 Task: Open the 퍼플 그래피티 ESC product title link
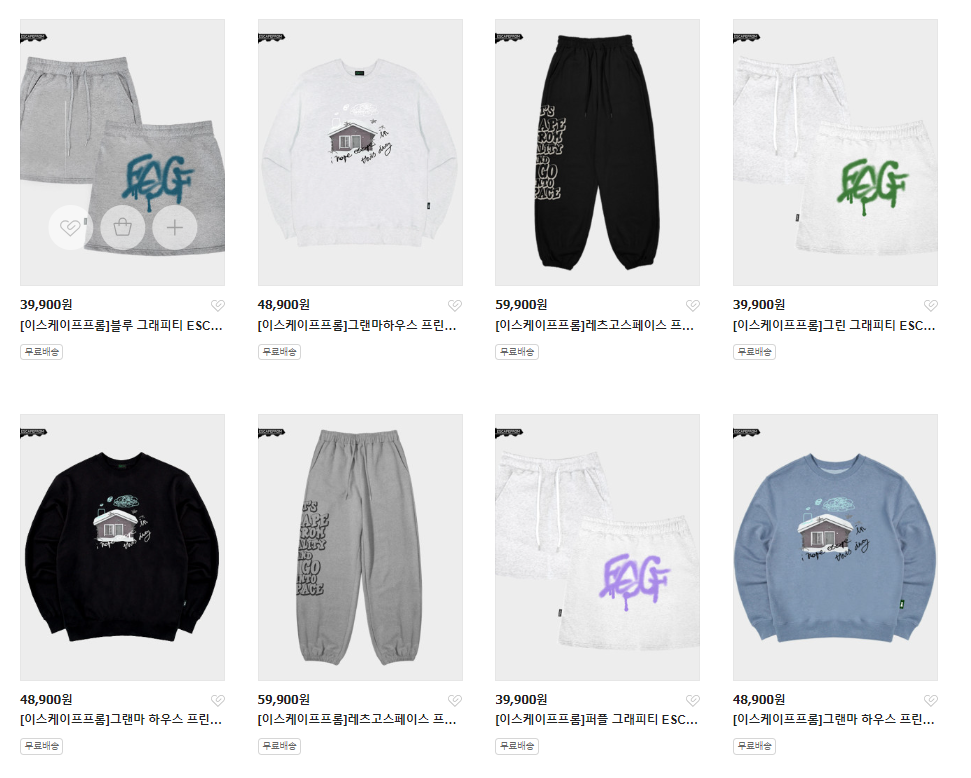(x=596, y=720)
